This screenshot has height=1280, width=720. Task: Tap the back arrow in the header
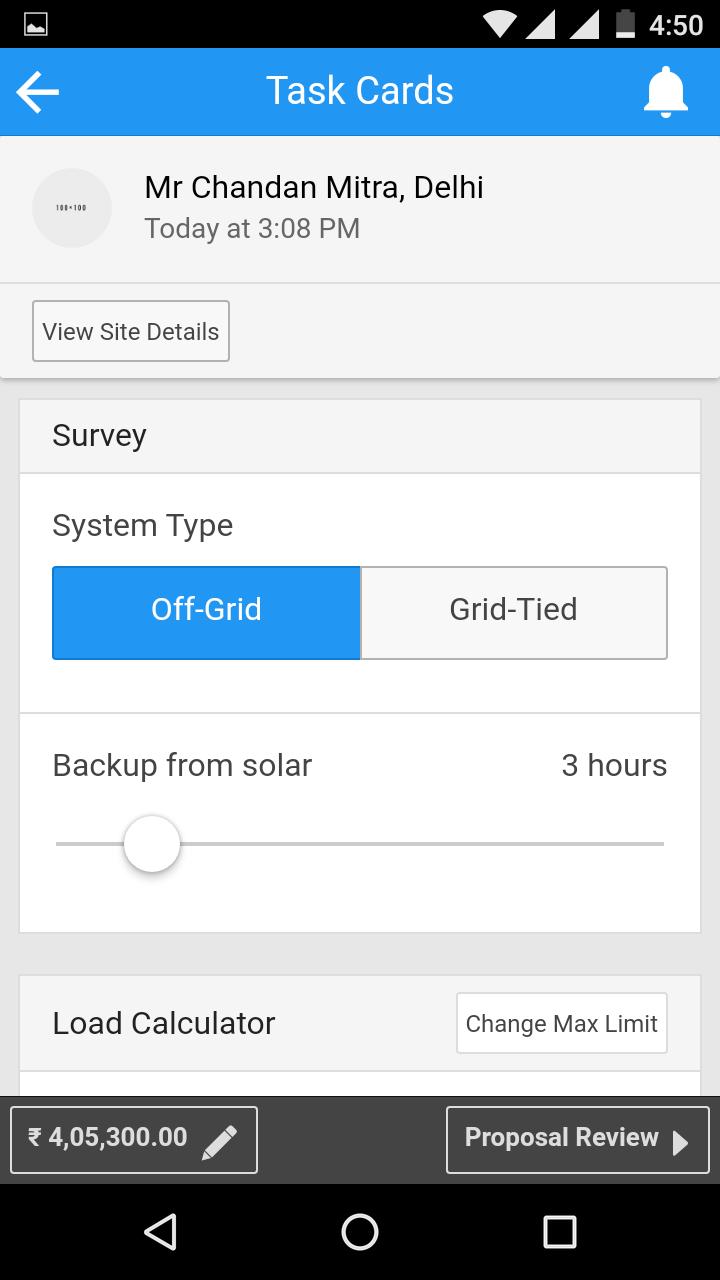coord(38,92)
